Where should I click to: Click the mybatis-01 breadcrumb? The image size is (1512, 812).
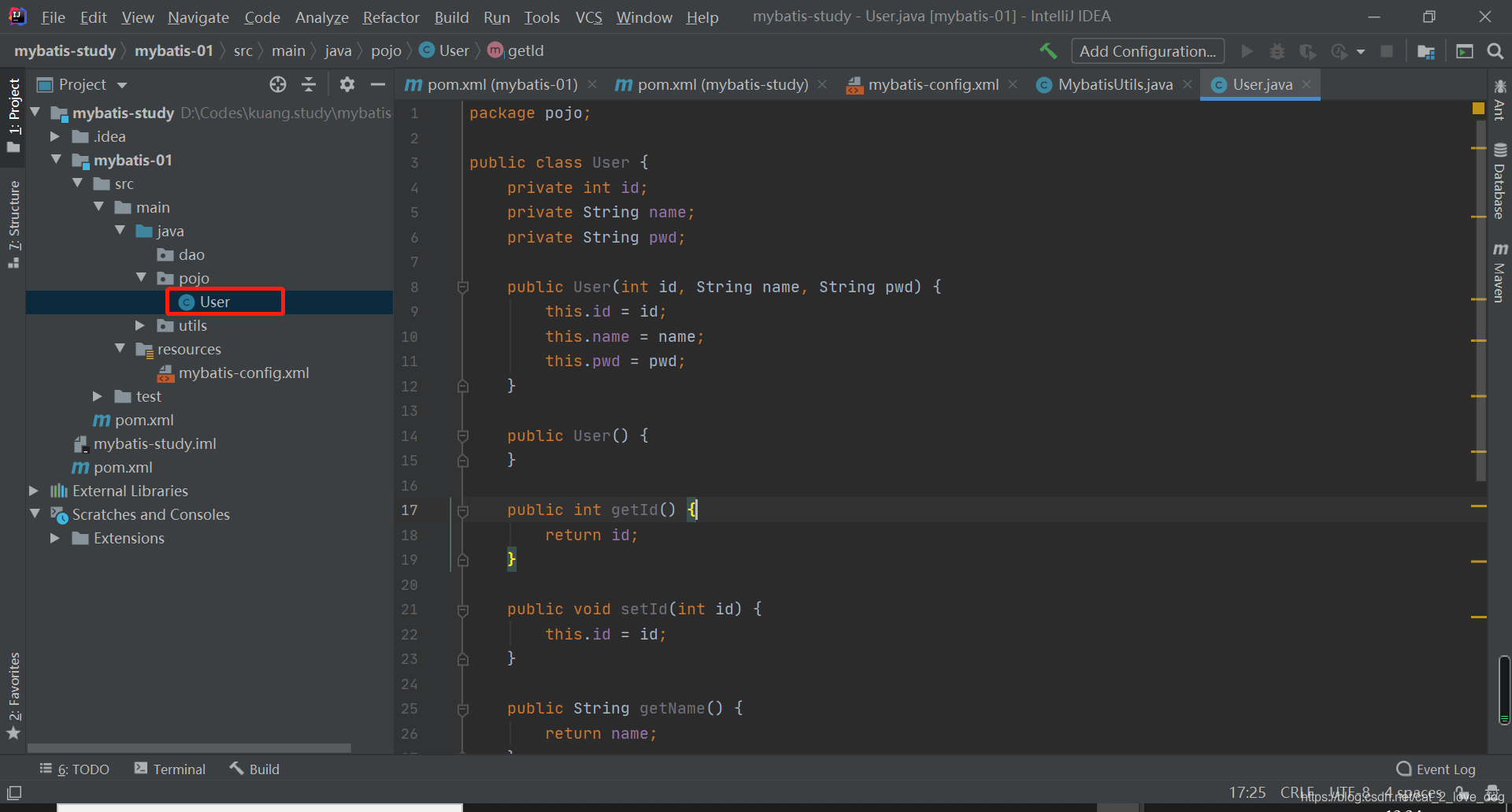(174, 50)
